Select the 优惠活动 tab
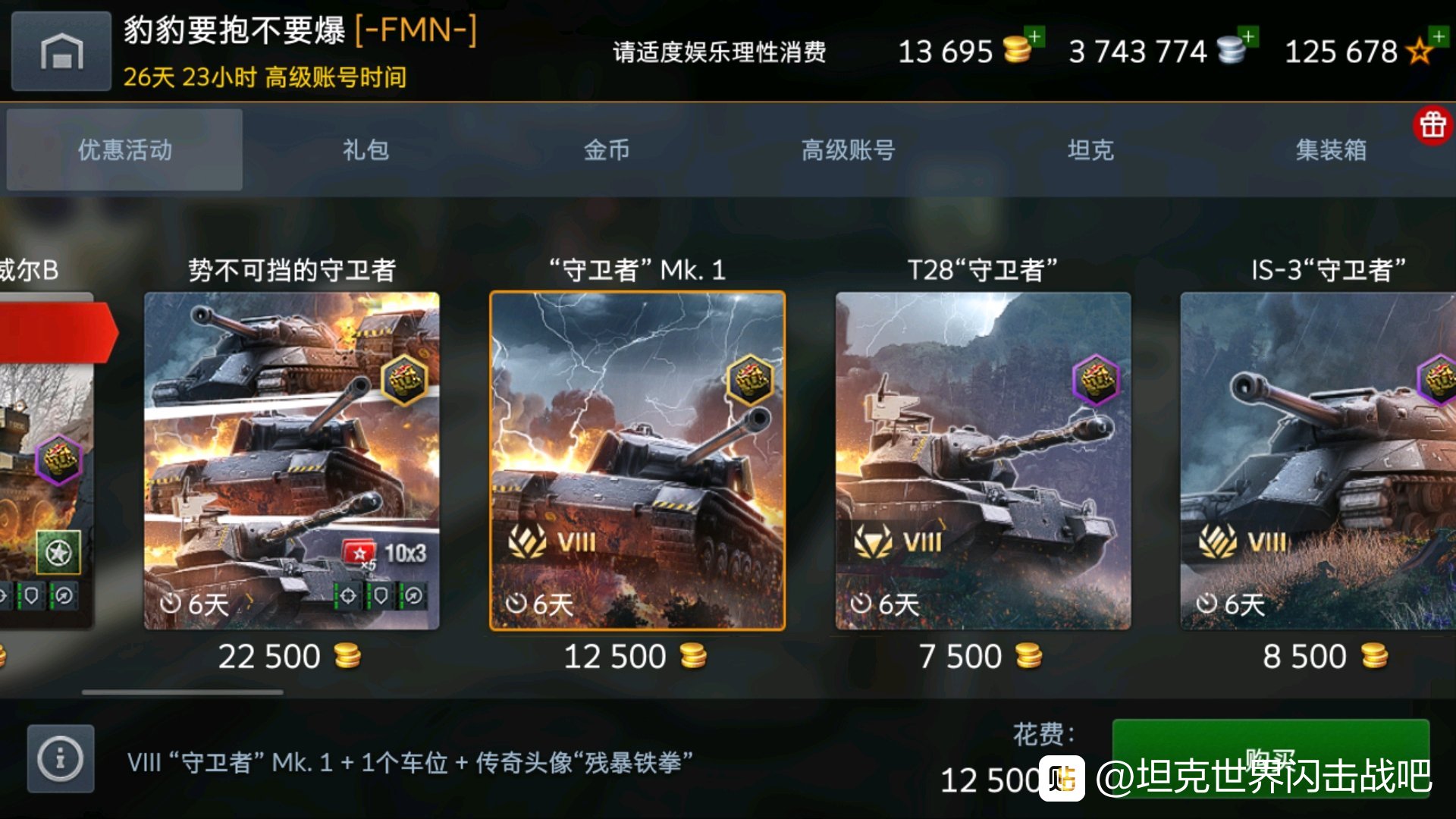The height and width of the screenshot is (819, 1456). tap(124, 149)
